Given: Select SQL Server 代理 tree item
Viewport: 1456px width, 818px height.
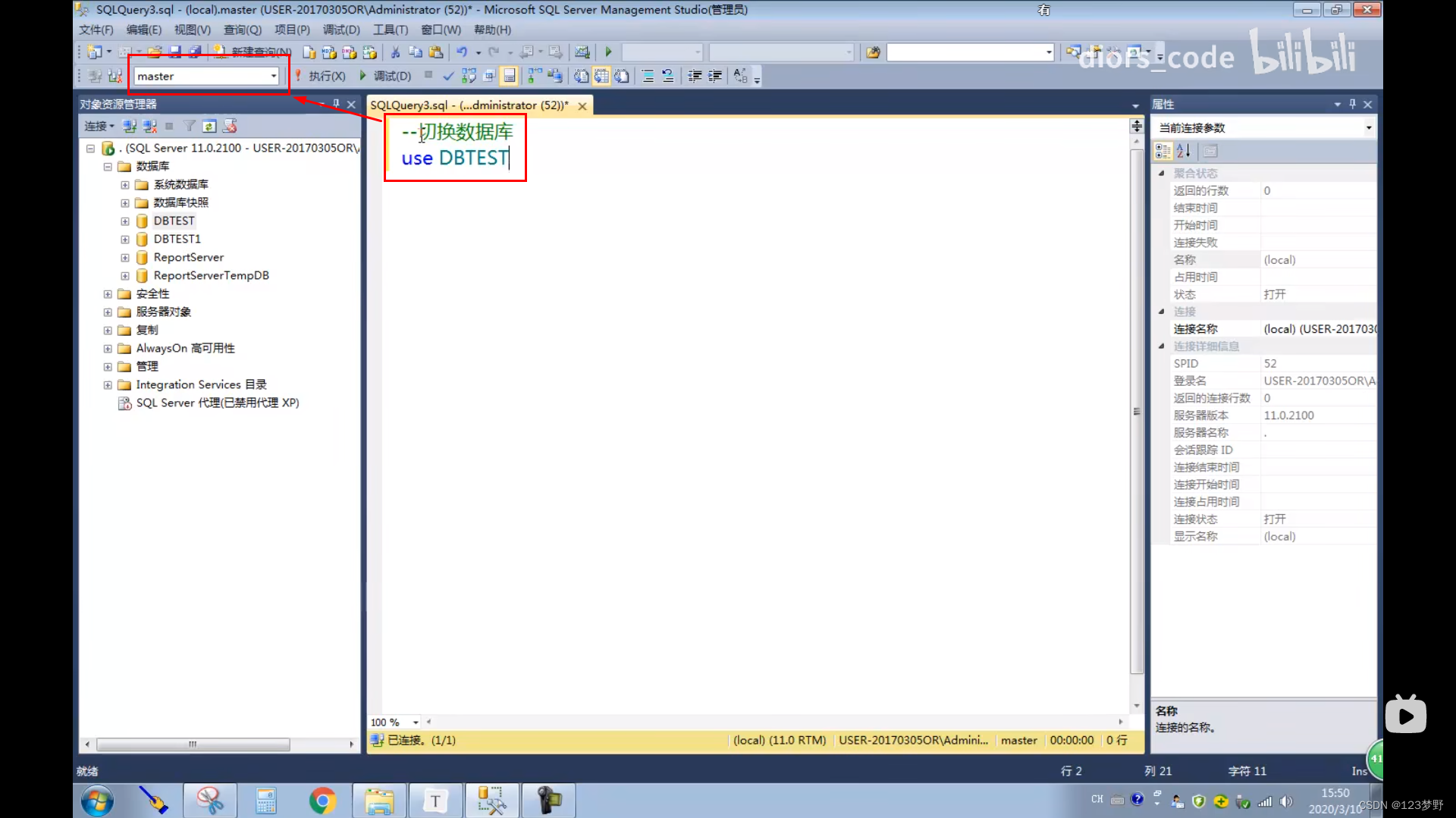Looking at the screenshot, I should (x=218, y=403).
